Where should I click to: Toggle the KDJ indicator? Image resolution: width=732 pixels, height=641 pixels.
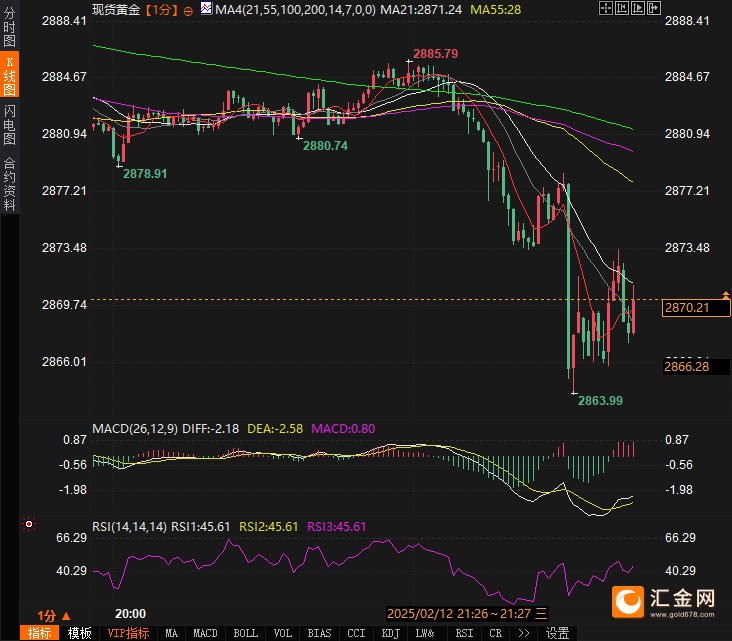coord(389,633)
